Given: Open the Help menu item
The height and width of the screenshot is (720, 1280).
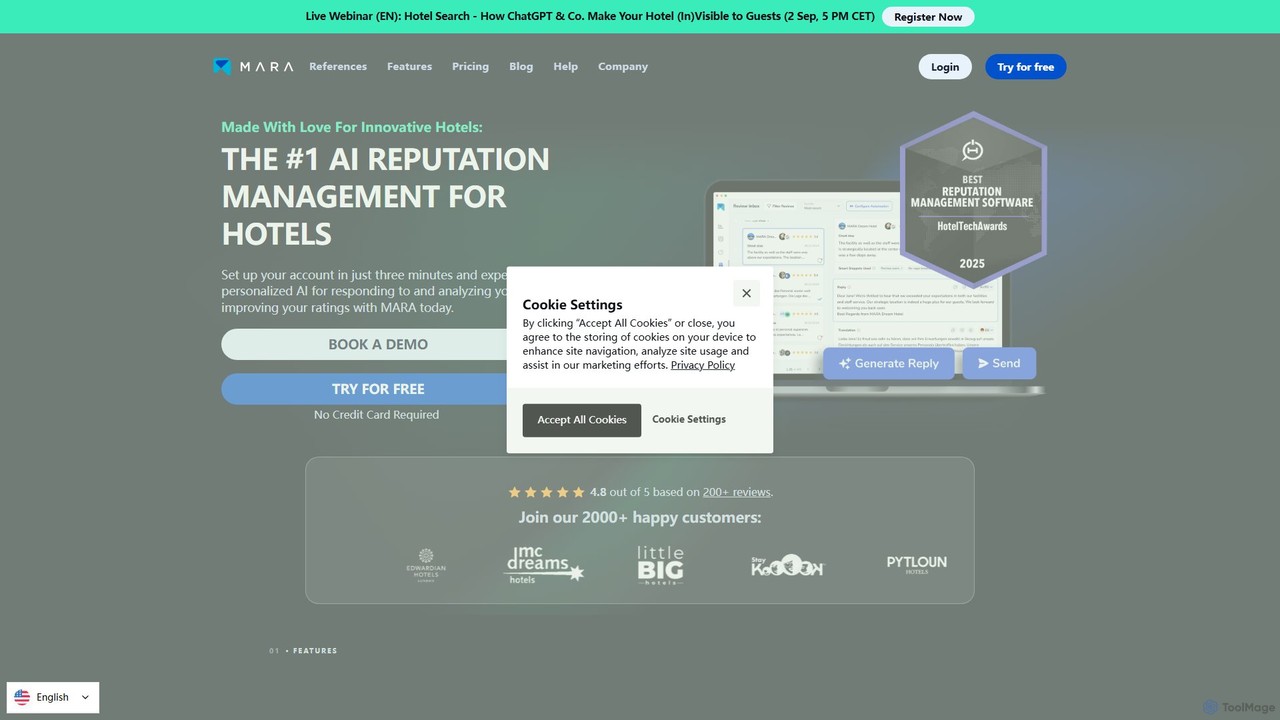Looking at the screenshot, I should tap(566, 66).
